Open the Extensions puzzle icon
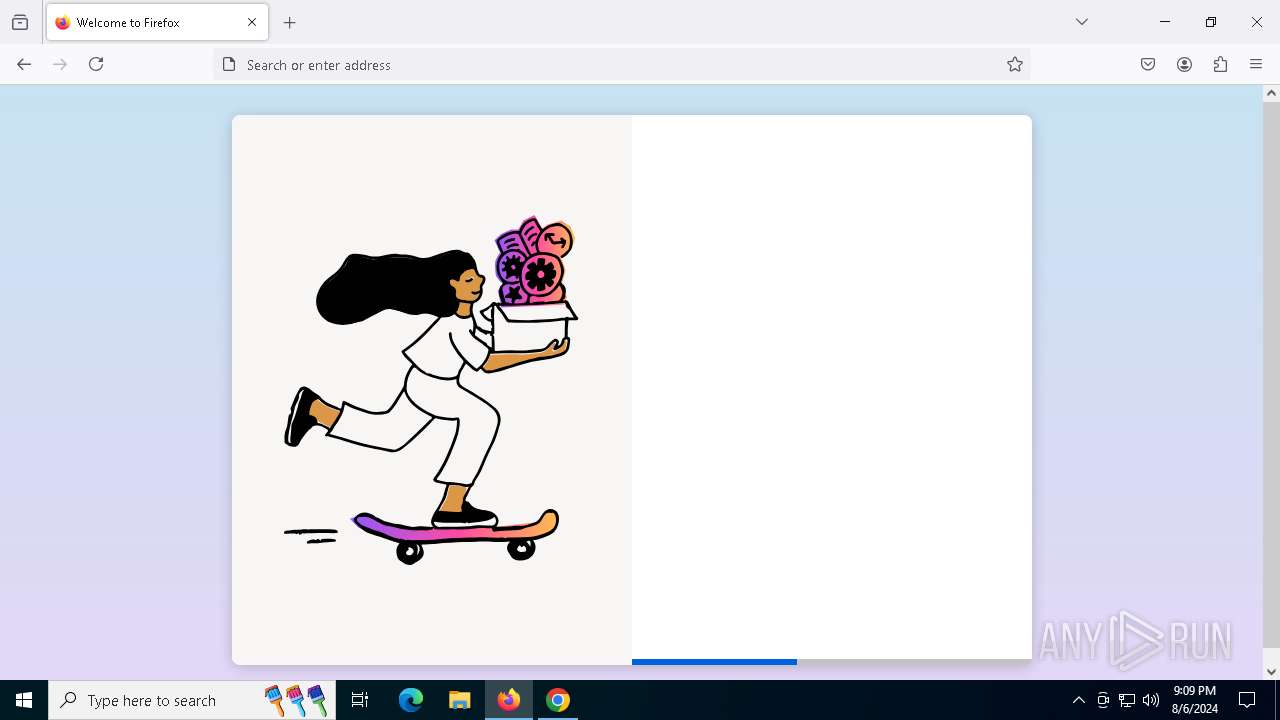Screen dimensions: 1280x720 (x=1220, y=64)
